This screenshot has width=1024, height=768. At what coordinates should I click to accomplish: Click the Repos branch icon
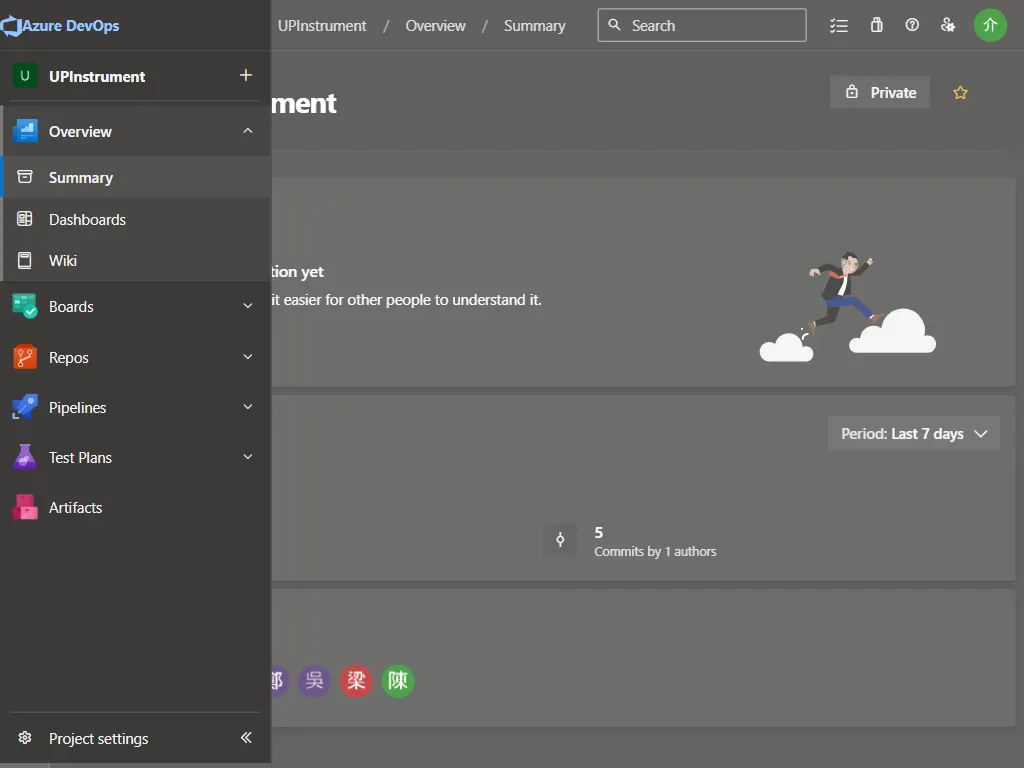[x=25, y=357]
